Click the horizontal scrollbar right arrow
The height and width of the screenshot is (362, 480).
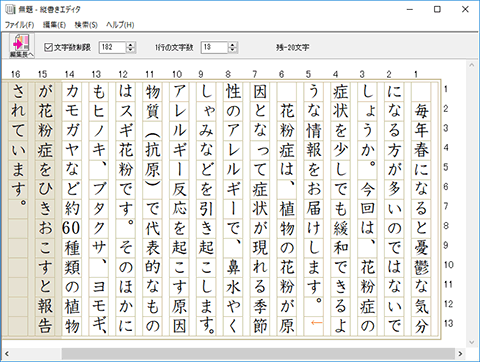tap(461, 354)
